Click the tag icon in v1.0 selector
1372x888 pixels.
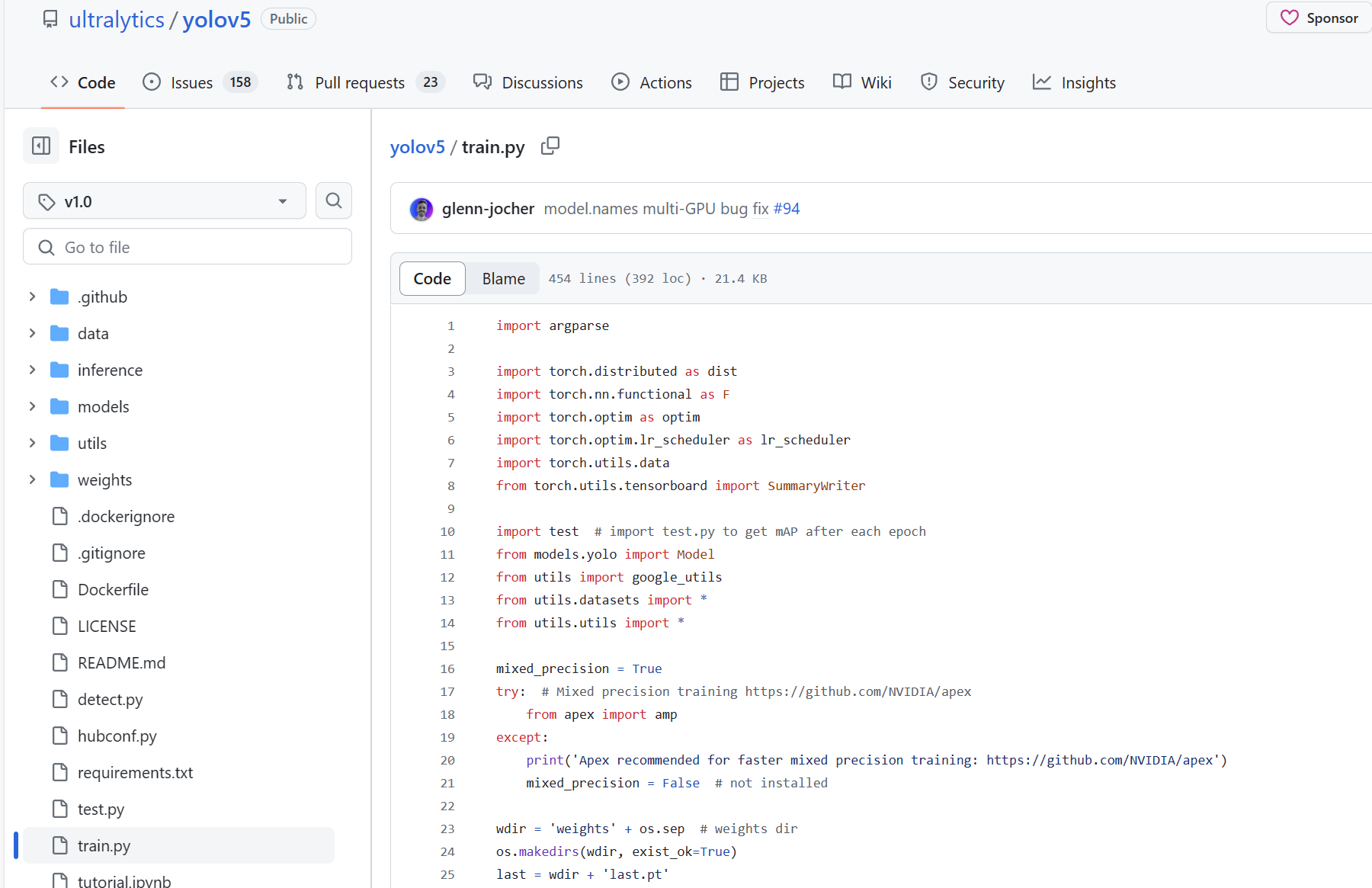[x=46, y=201]
